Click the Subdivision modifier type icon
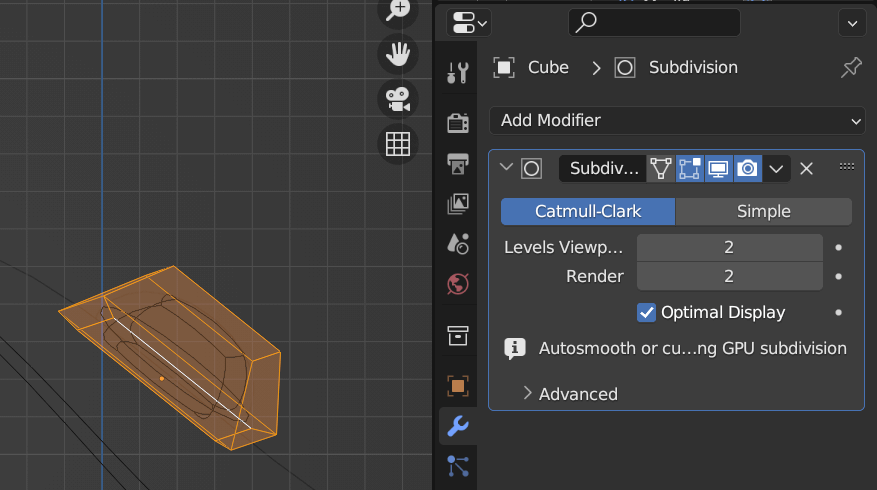877x490 pixels. [531, 168]
